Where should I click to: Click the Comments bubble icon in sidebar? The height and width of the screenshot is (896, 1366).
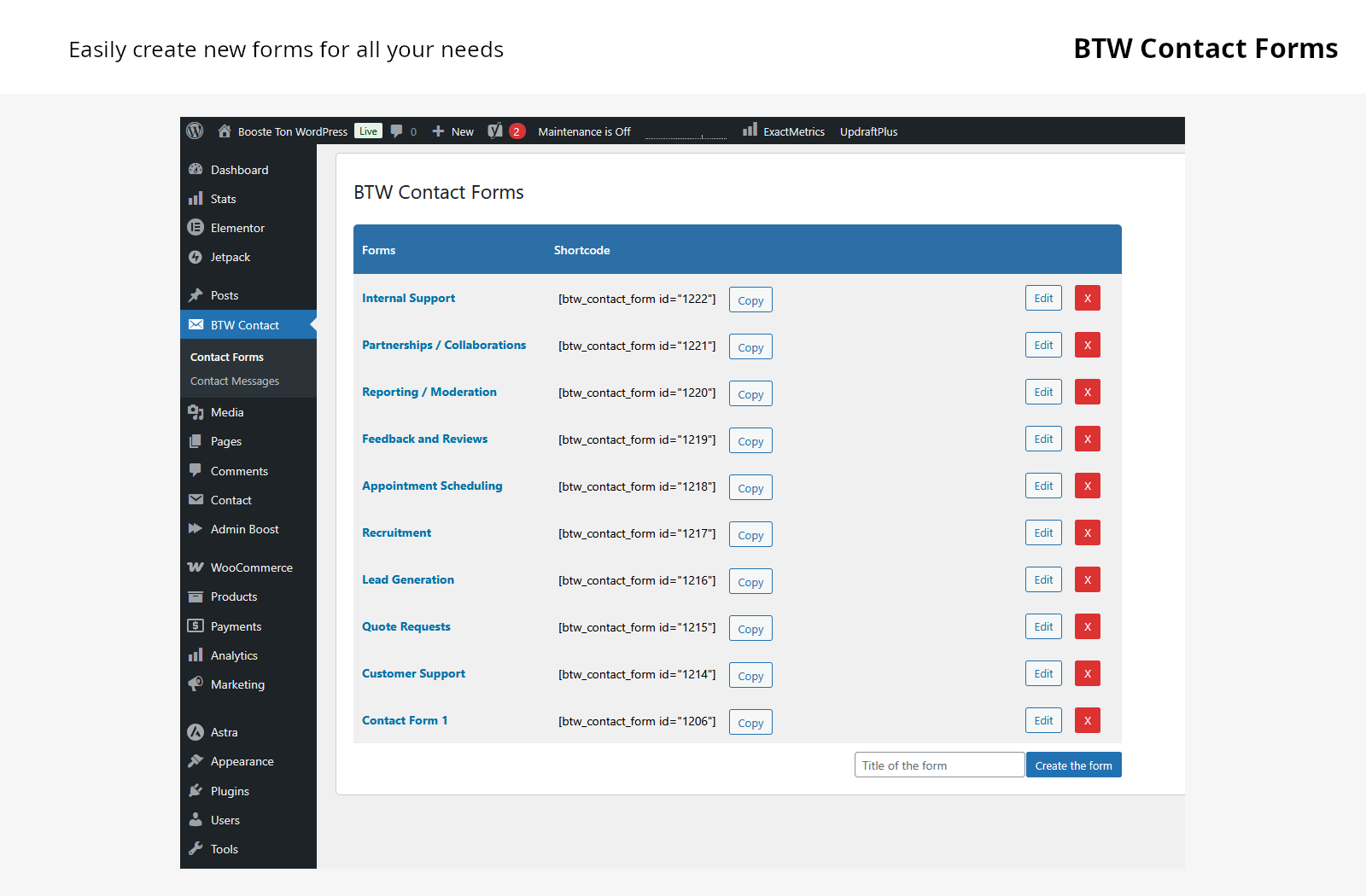pos(196,470)
